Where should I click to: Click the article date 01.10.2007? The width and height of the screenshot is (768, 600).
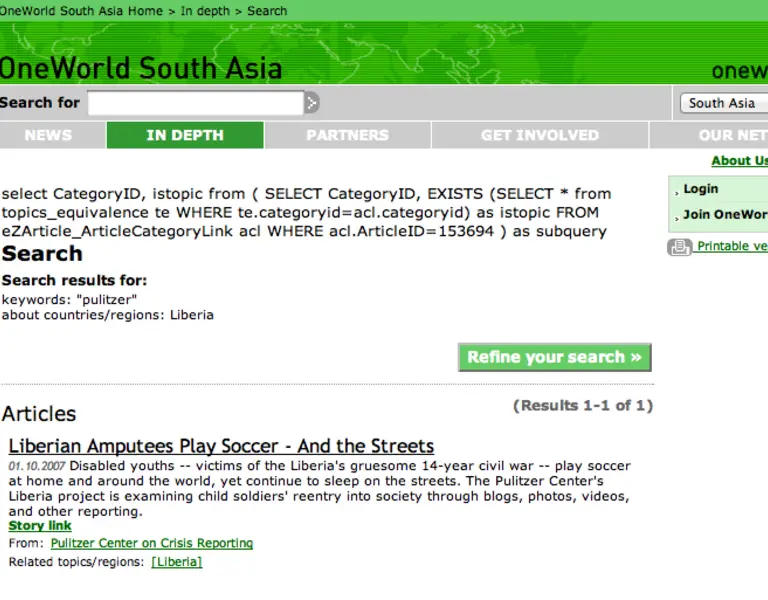coord(37,466)
